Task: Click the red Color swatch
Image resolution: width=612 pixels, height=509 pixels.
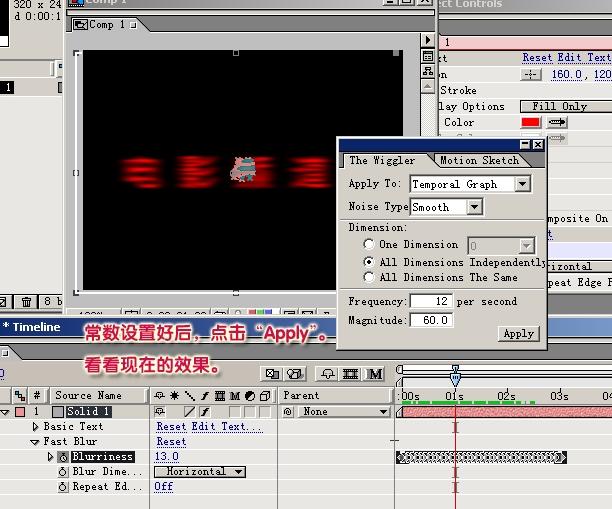Action: (x=530, y=122)
